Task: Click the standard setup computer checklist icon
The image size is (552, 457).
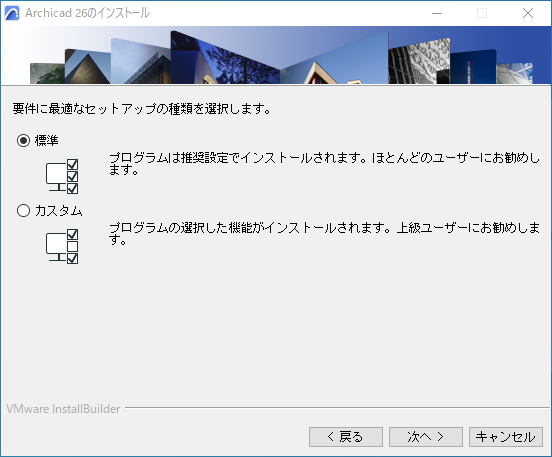Action: click(62, 176)
